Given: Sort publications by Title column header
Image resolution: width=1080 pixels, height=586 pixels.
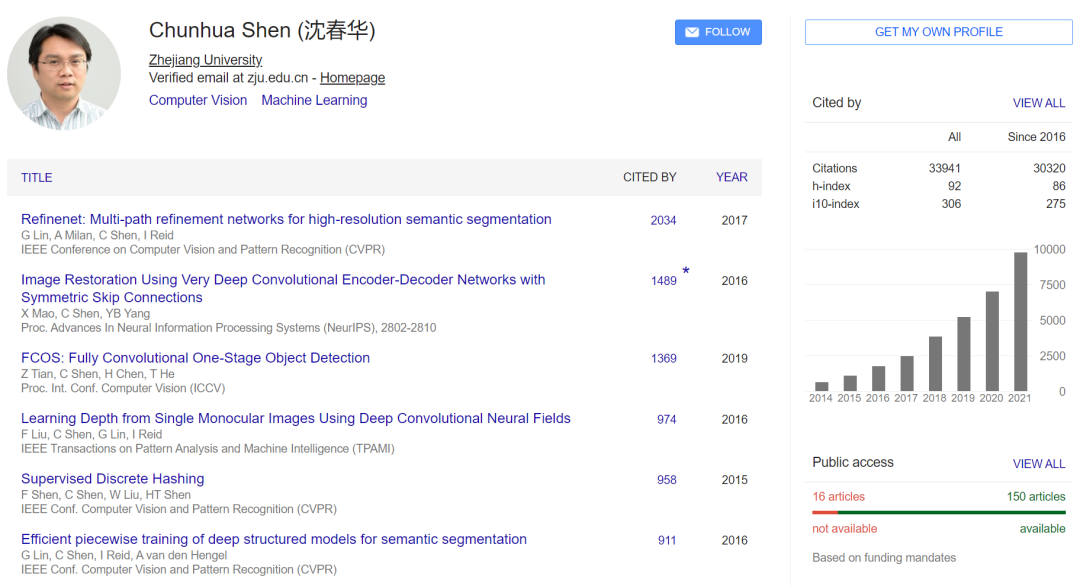Looking at the screenshot, I should pyautogui.click(x=37, y=177).
